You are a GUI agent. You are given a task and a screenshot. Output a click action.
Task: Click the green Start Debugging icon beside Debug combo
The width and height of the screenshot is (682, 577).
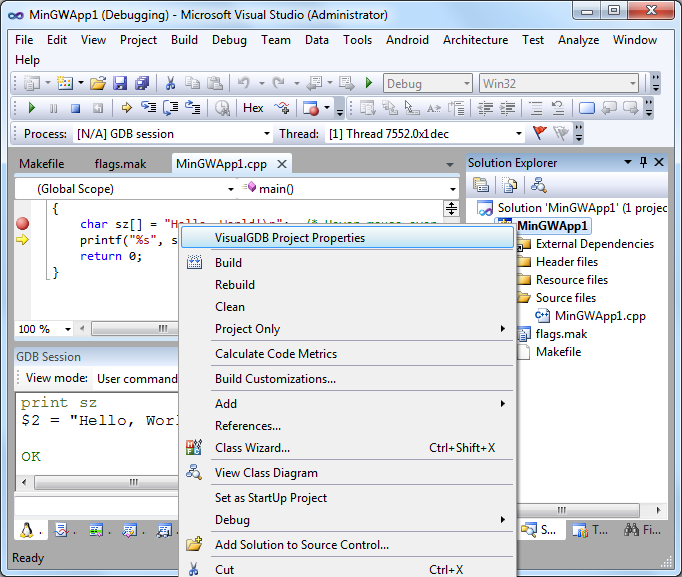[x=369, y=83]
